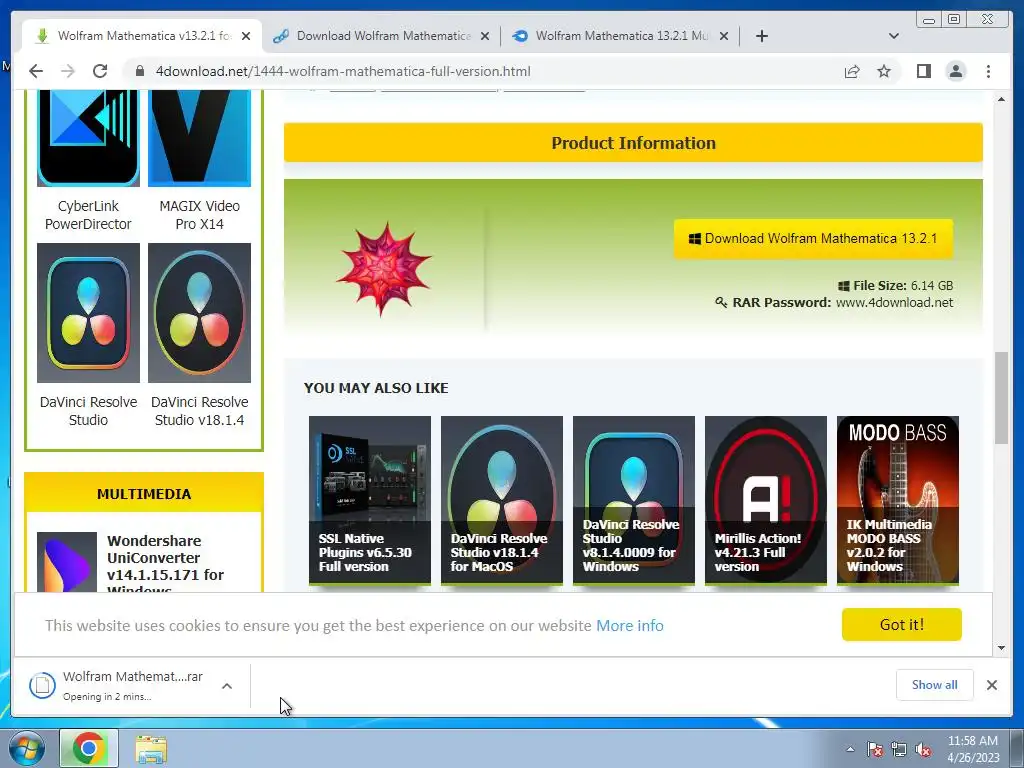Close the first Wolfram Mathematica v13.2.1 tab
Image resolution: width=1024 pixels, height=768 pixels.
click(x=246, y=37)
